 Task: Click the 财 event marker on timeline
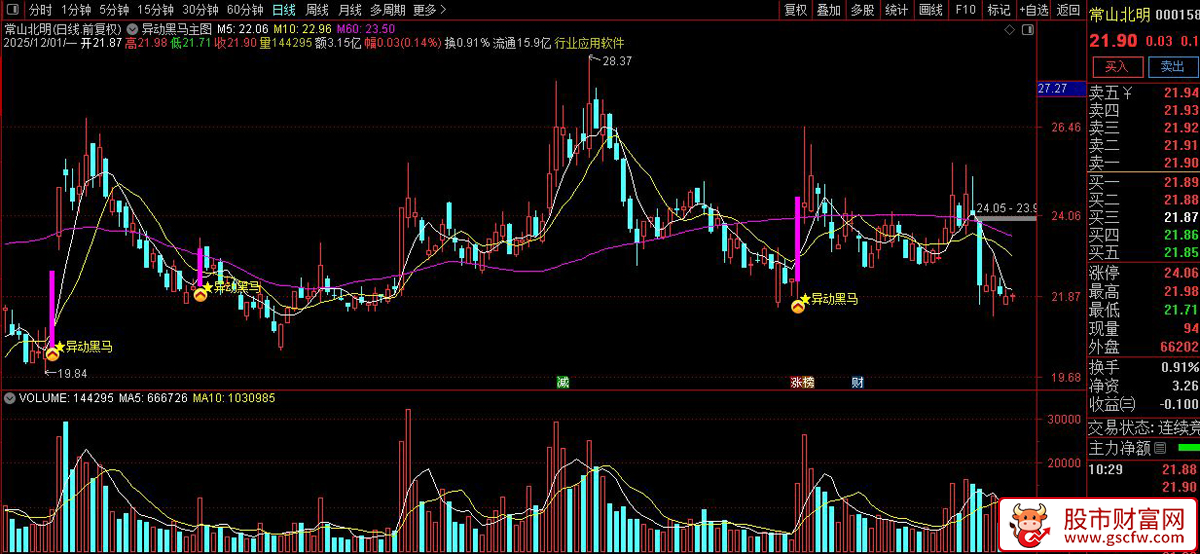pyautogui.click(x=857, y=382)
